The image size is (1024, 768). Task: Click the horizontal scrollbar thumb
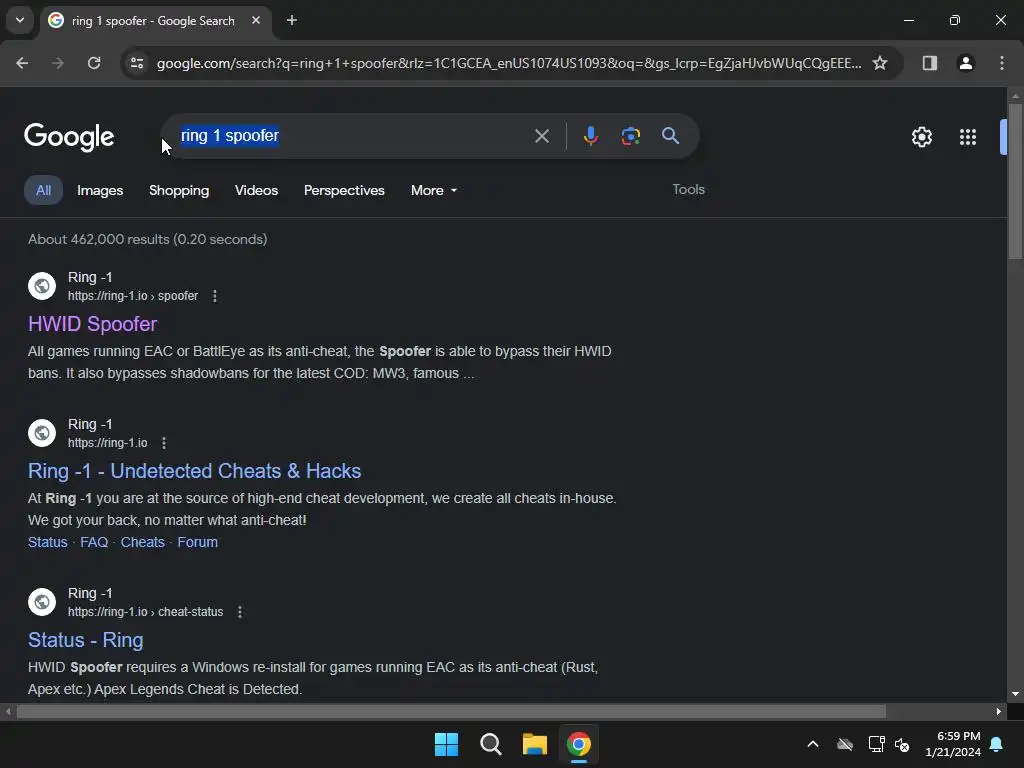click(452, 711)
